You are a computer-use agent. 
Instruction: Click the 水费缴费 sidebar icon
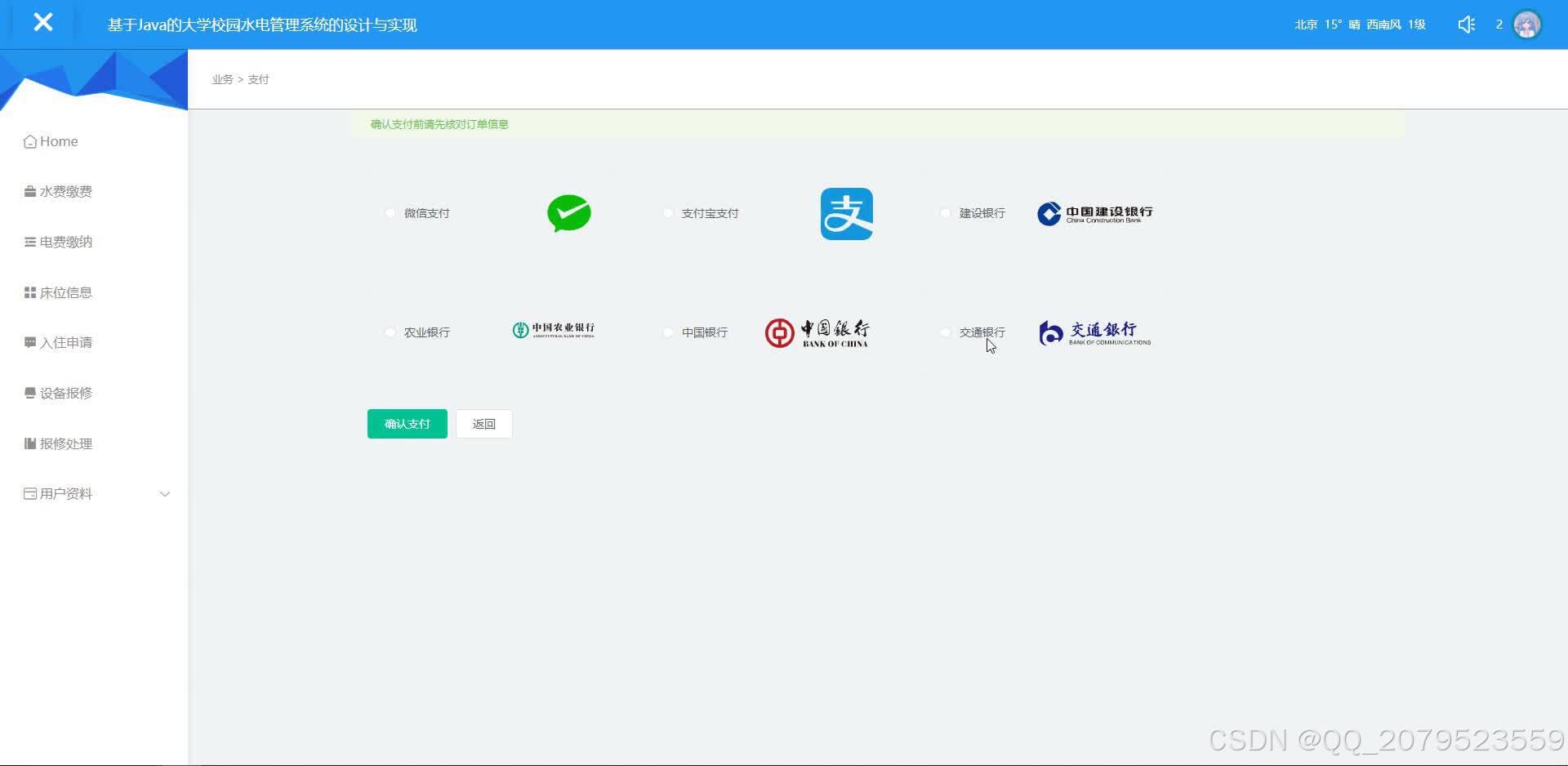30,192
